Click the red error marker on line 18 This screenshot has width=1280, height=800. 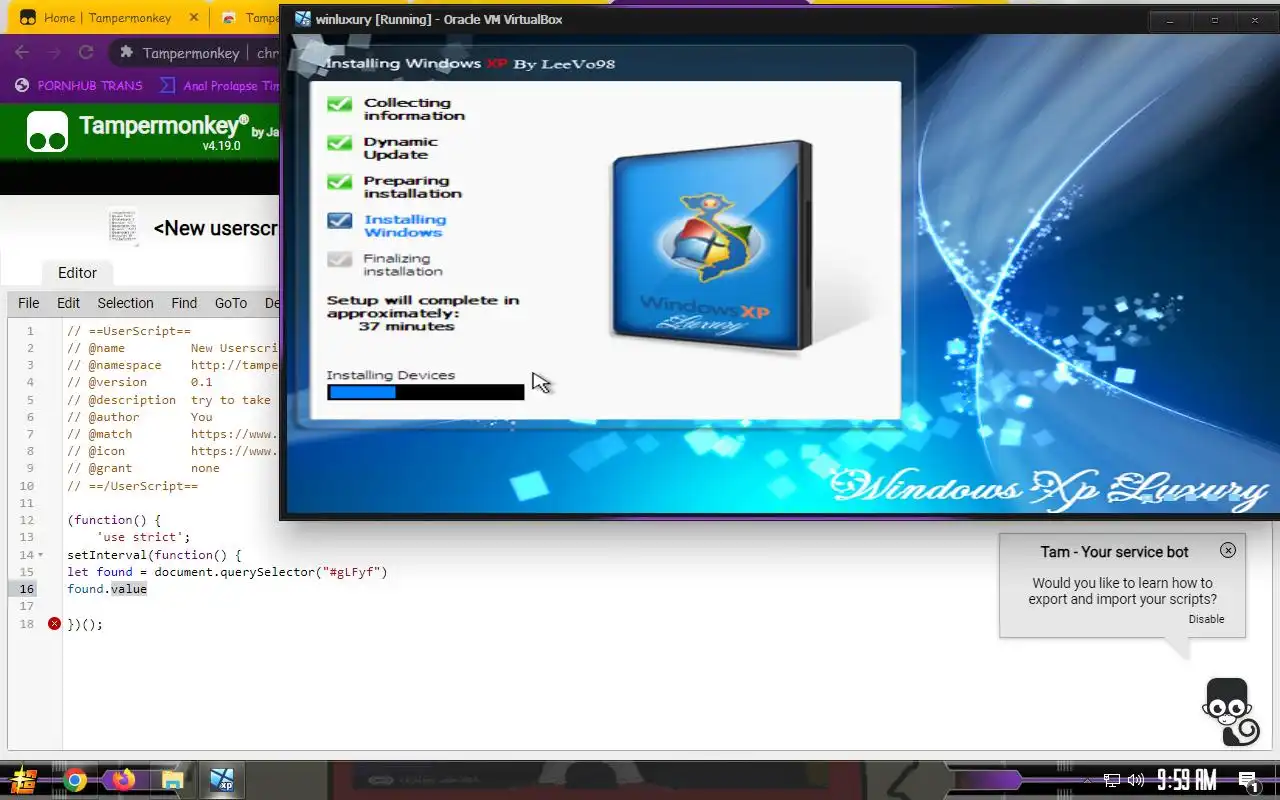point(54,624)
